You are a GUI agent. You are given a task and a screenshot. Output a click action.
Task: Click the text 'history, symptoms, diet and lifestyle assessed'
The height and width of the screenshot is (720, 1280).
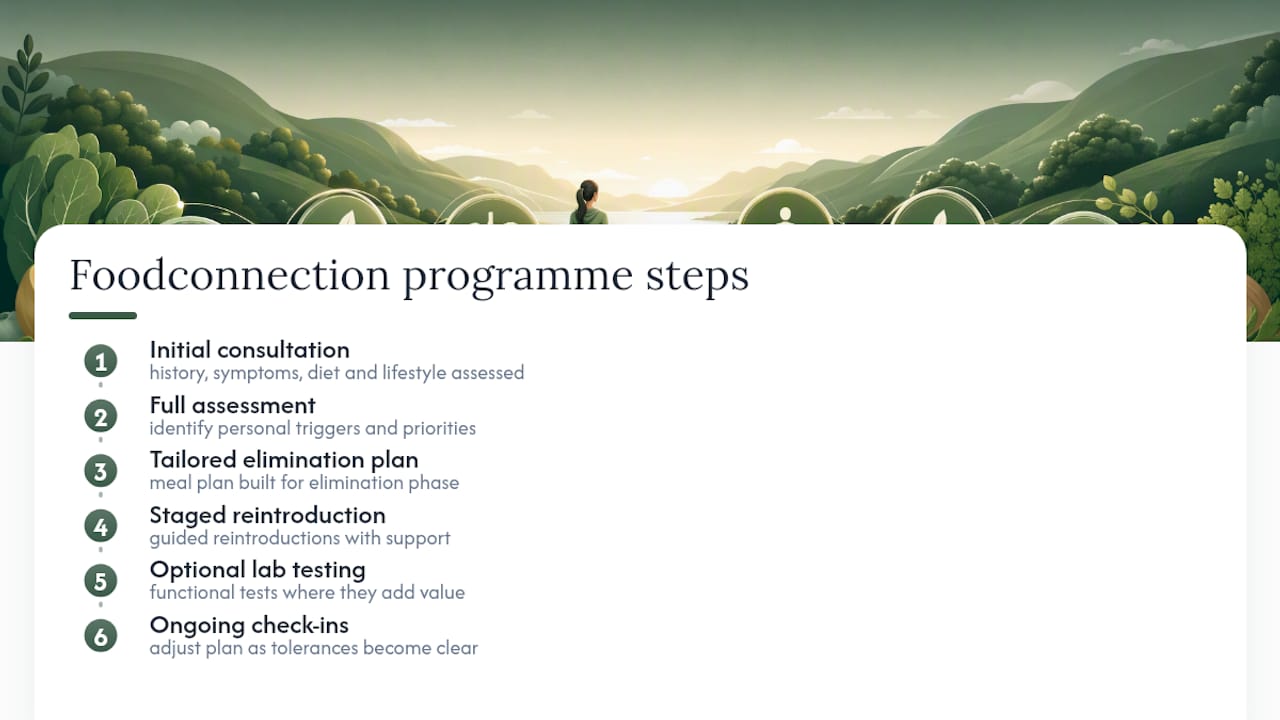[x=337, y=373]
